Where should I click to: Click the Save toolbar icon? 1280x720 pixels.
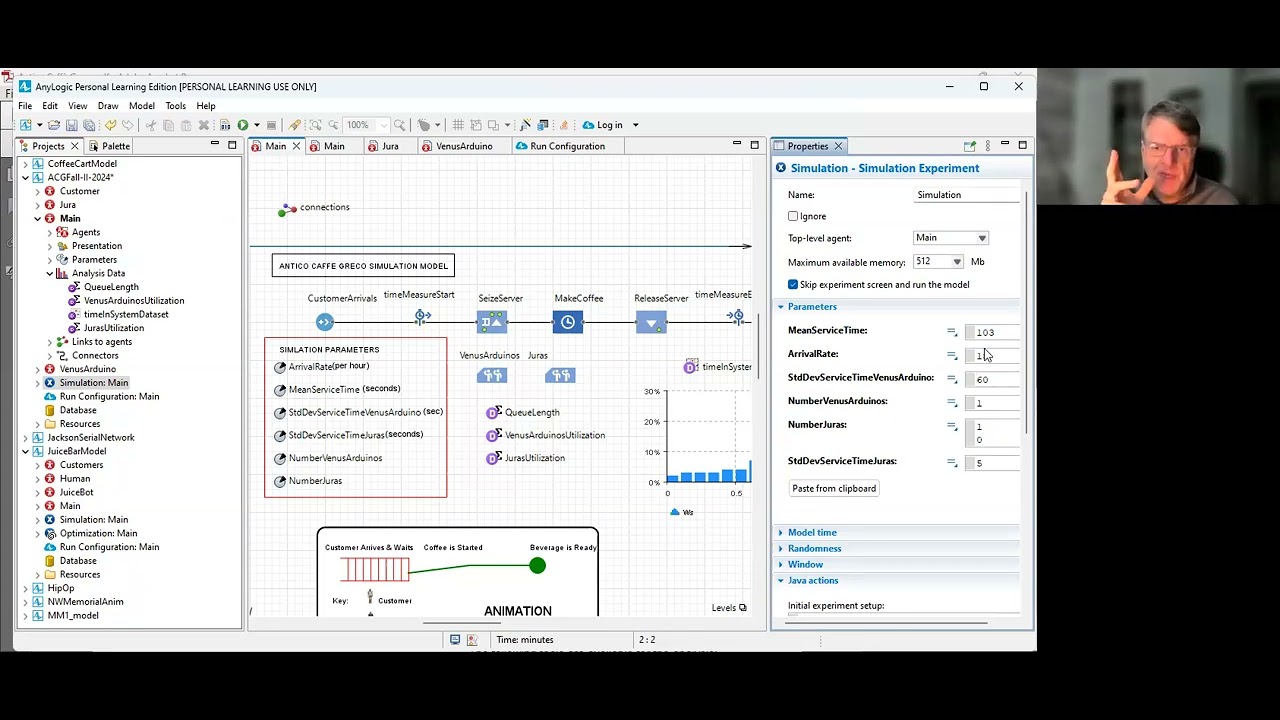click(71, 125)
